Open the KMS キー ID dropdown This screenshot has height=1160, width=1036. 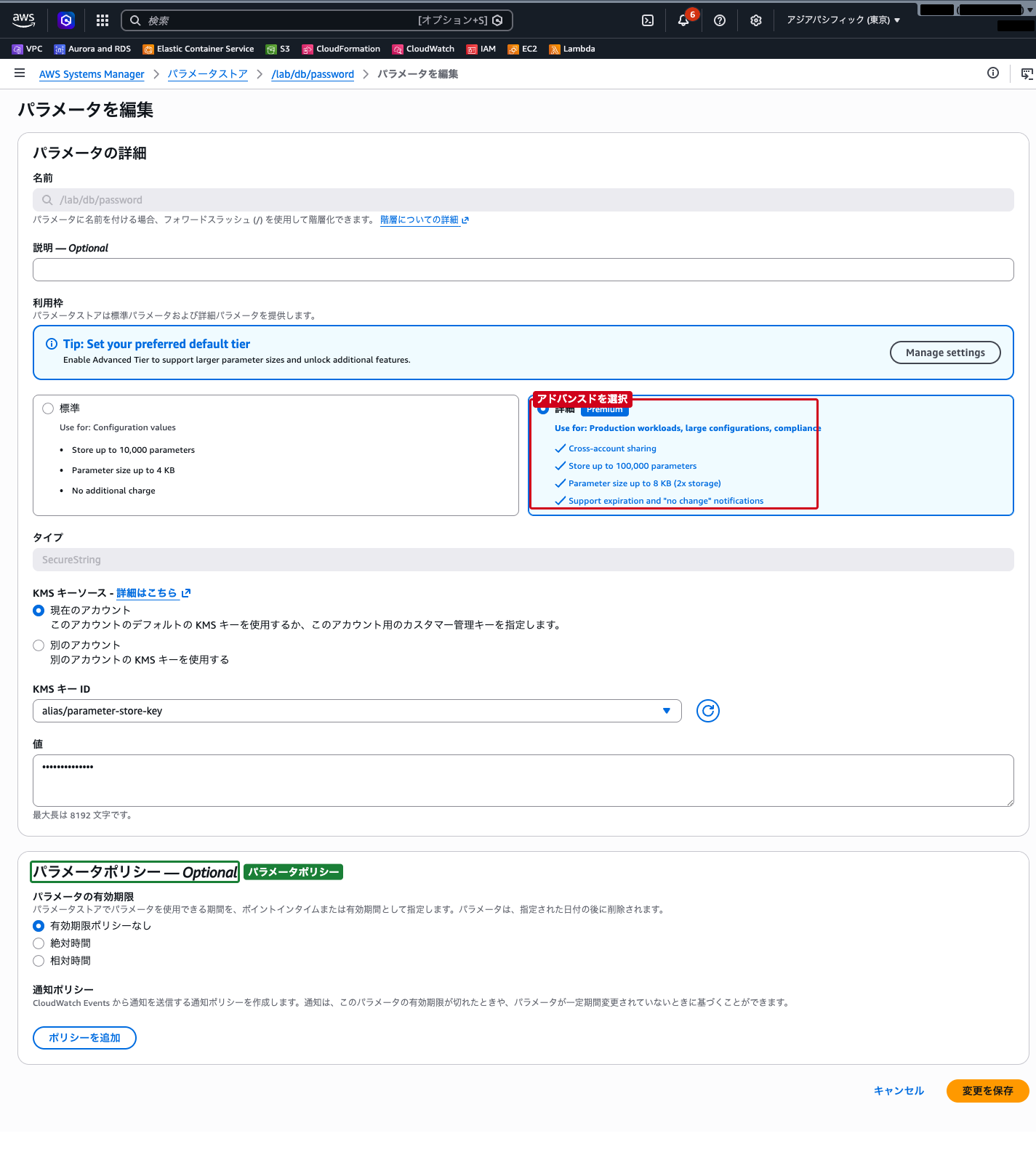357,711
